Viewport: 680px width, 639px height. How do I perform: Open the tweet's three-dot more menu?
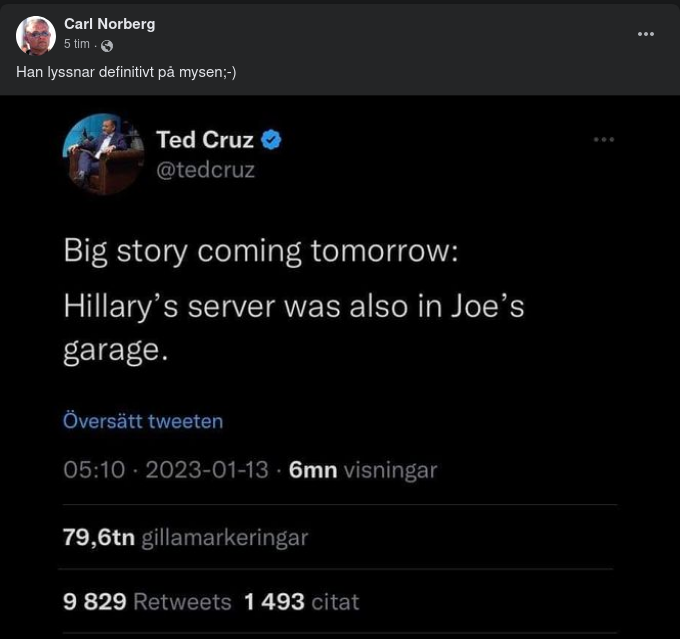[x=604, y=140]
